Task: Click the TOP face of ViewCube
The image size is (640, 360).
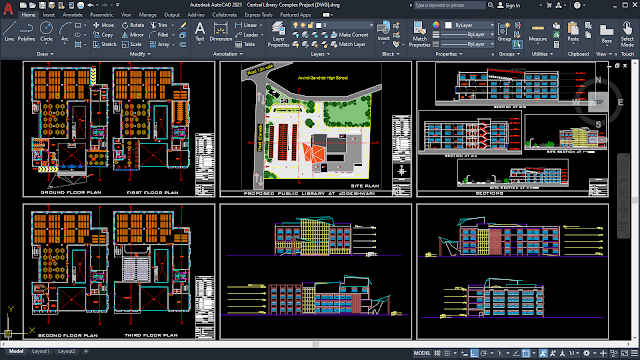Action: [598, 102]
